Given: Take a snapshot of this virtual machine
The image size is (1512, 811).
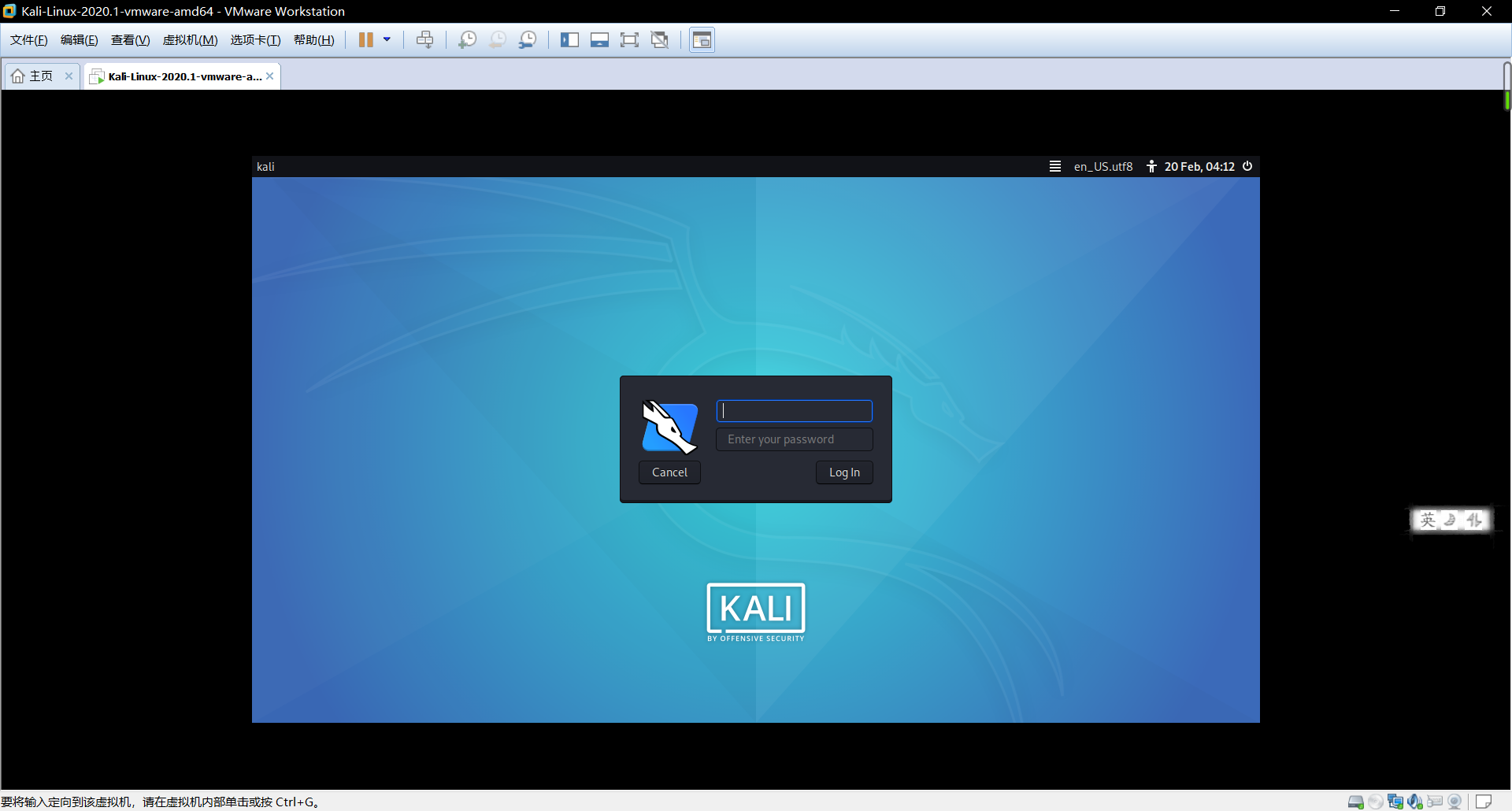Looking at the screenshot, I should pos(467,40).
